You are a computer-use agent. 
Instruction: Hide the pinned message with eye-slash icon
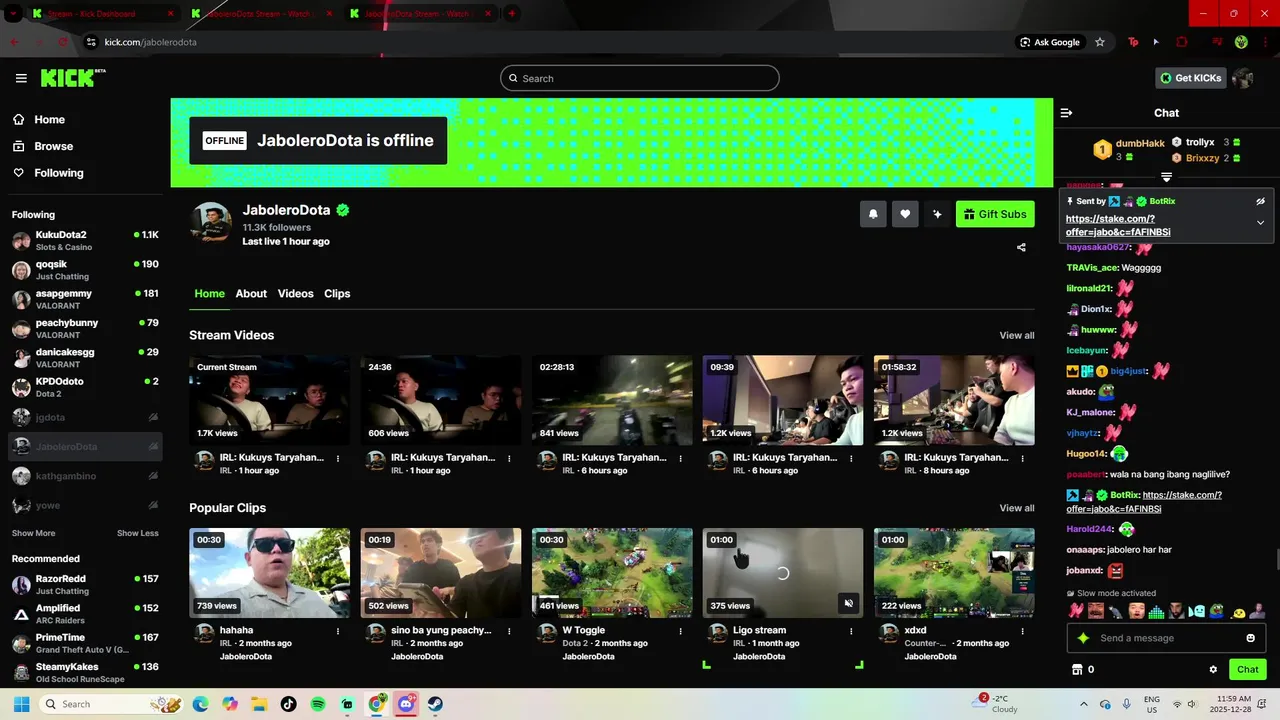click(1260, 201)
